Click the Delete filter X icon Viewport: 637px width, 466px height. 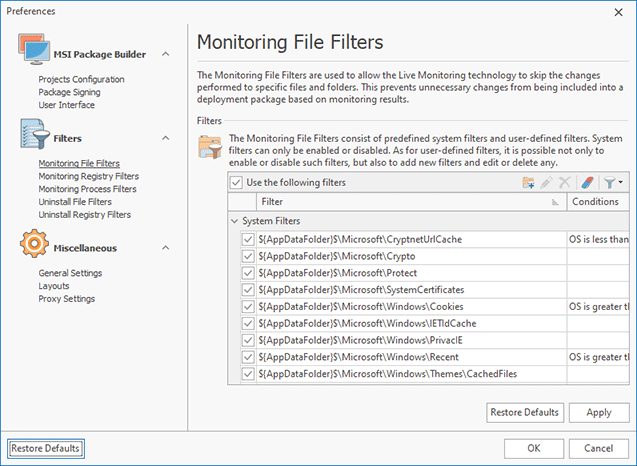565,183
